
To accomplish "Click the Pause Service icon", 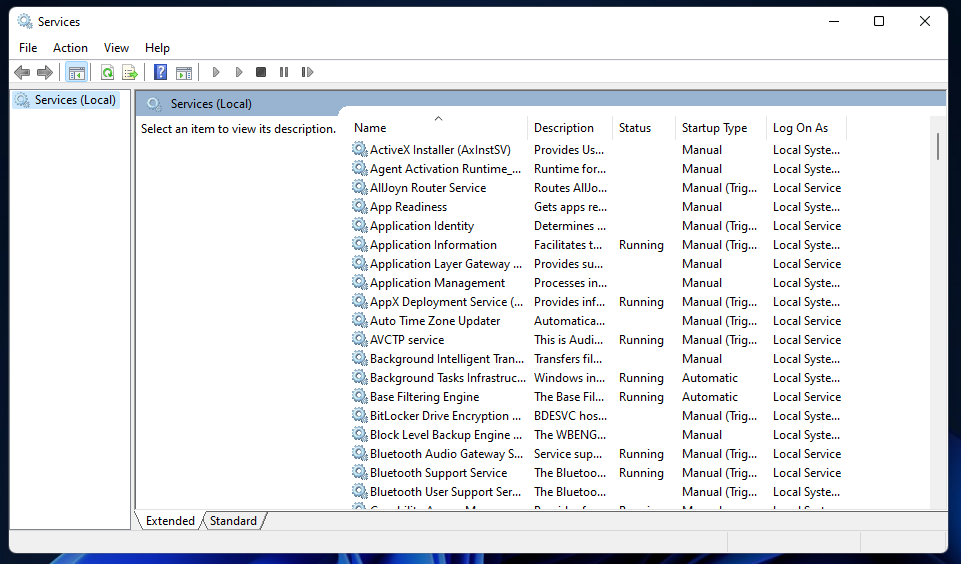I will [x=284, y=72].
